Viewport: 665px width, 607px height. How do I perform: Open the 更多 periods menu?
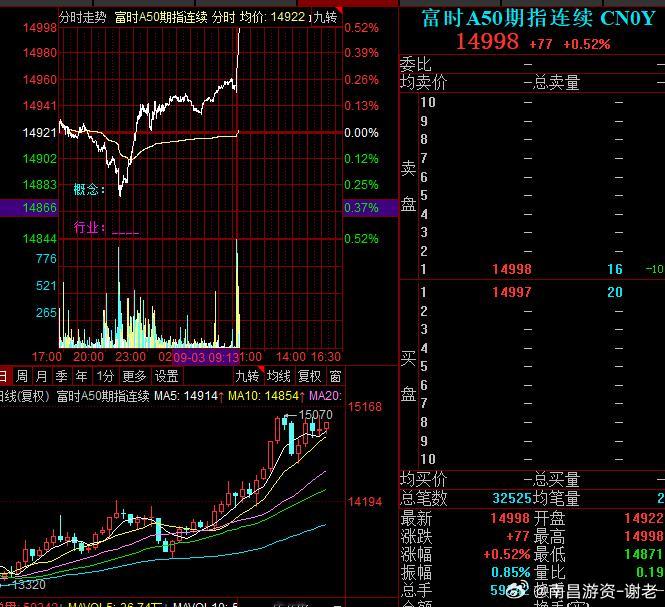(134, 376)
